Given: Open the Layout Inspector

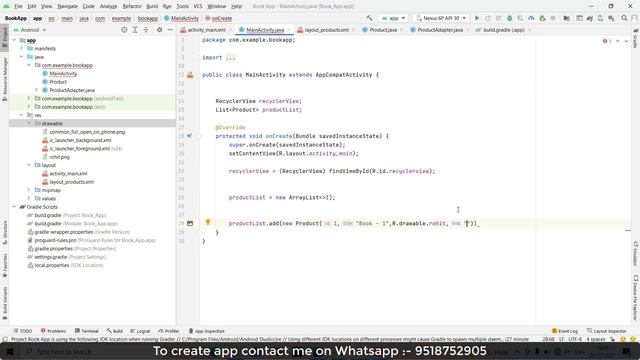Looking at the screenshot, I should tap(607, 331).
